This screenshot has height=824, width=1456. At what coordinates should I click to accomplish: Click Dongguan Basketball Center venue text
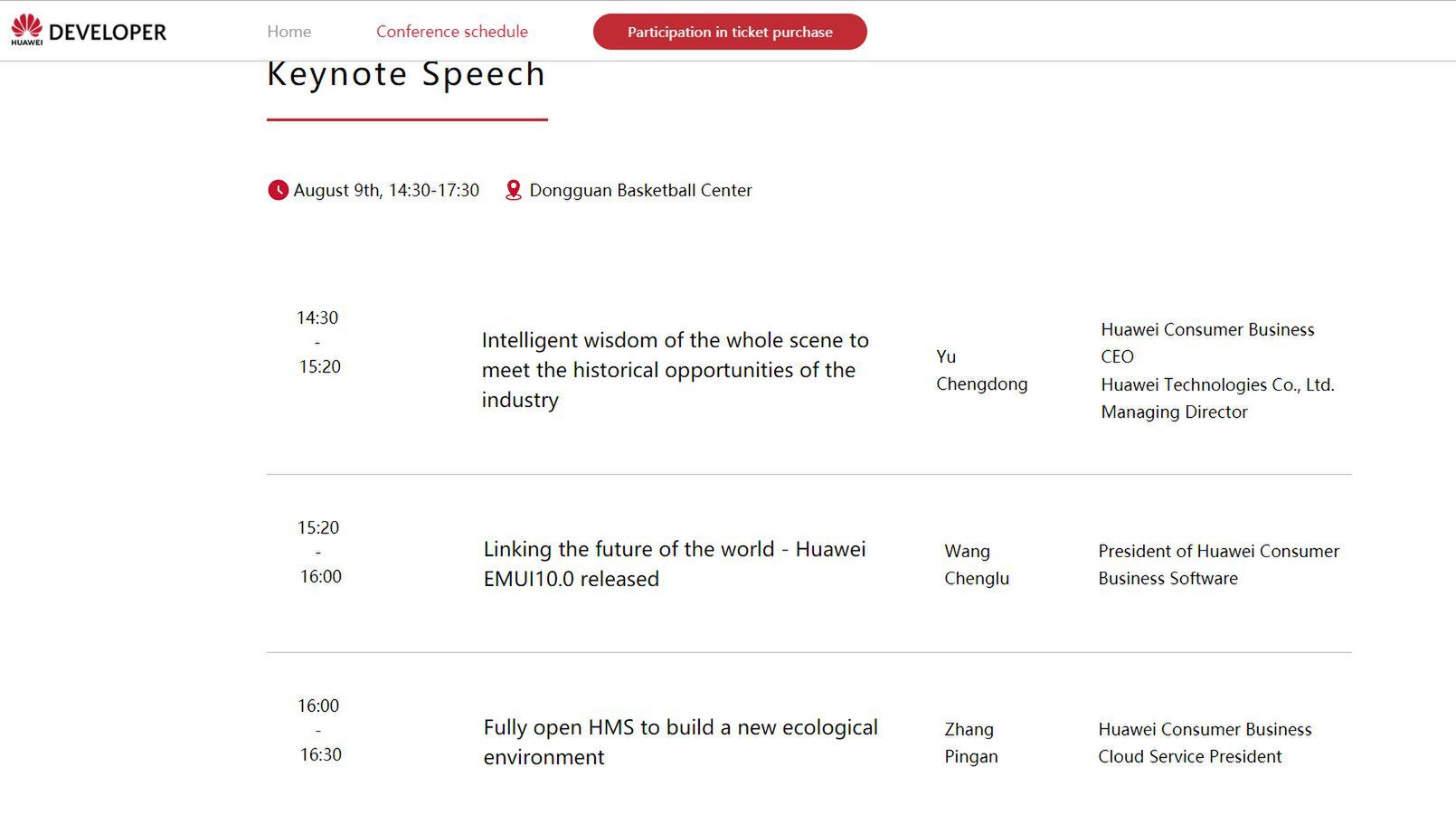[x=640, y=190]
